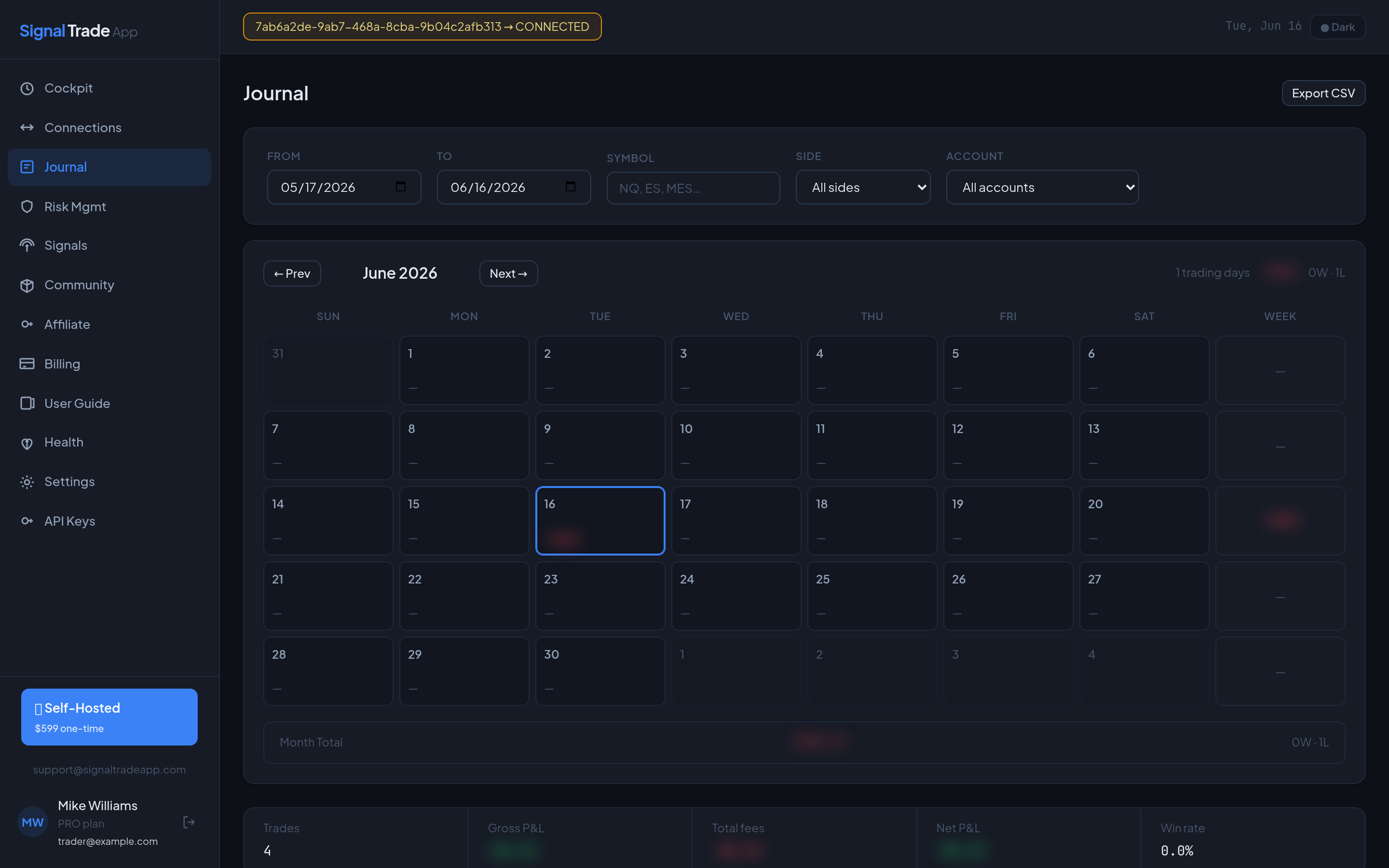
Task: Open the Community page
Action: pos(109,285)
